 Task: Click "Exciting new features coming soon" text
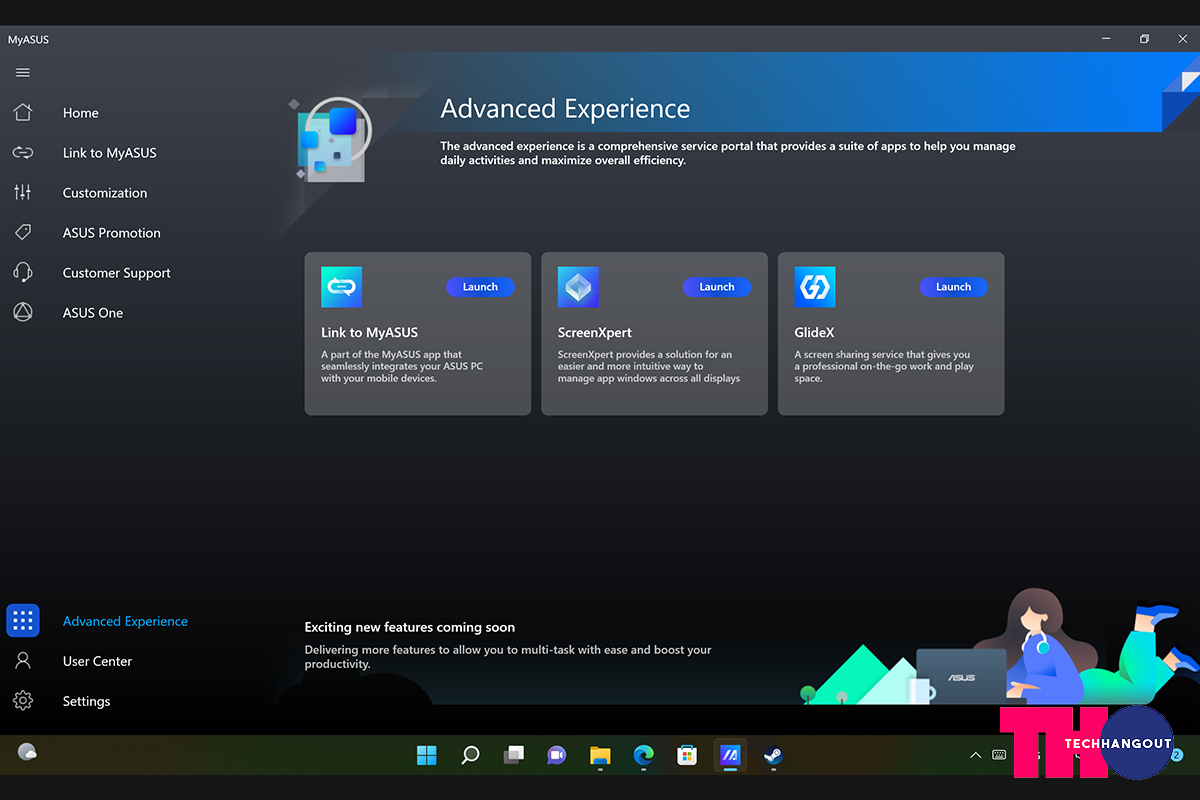(410, 627)
